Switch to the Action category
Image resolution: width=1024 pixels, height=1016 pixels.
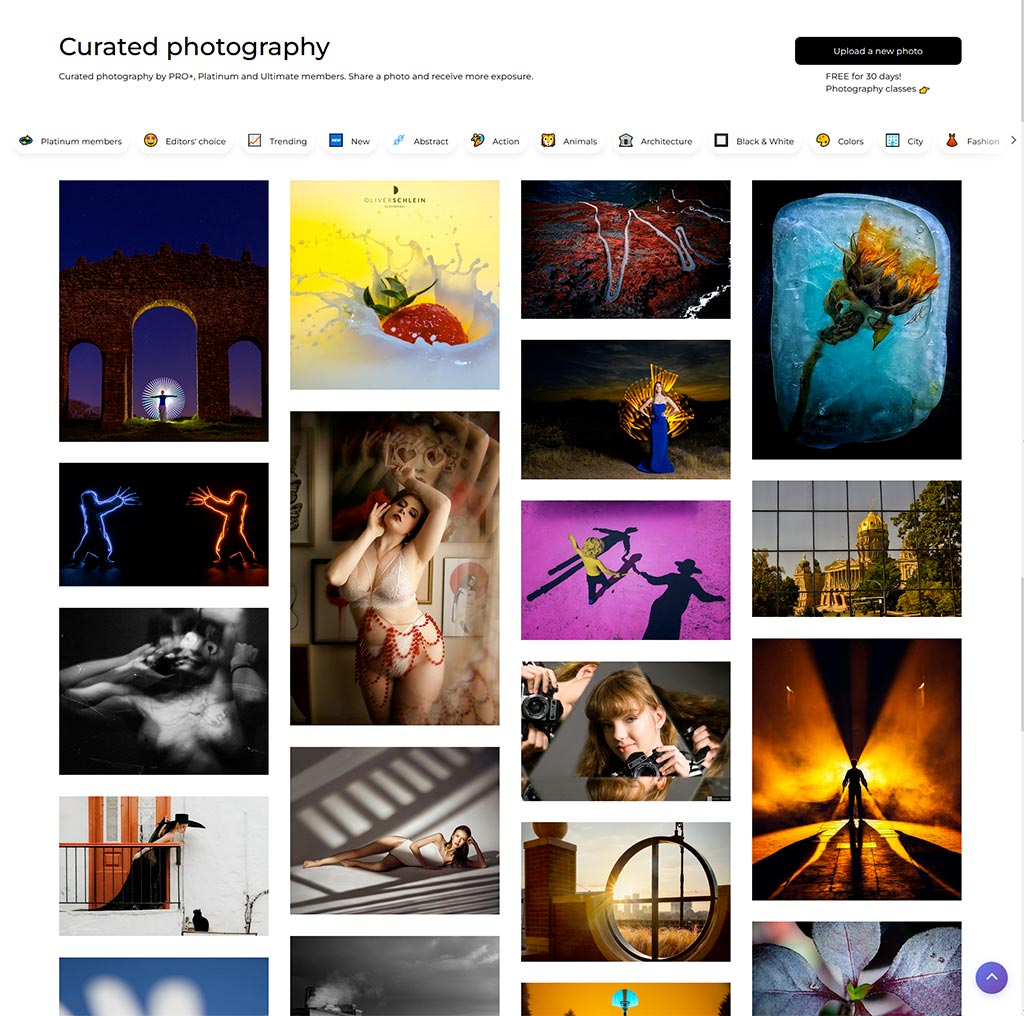point(495,141)
